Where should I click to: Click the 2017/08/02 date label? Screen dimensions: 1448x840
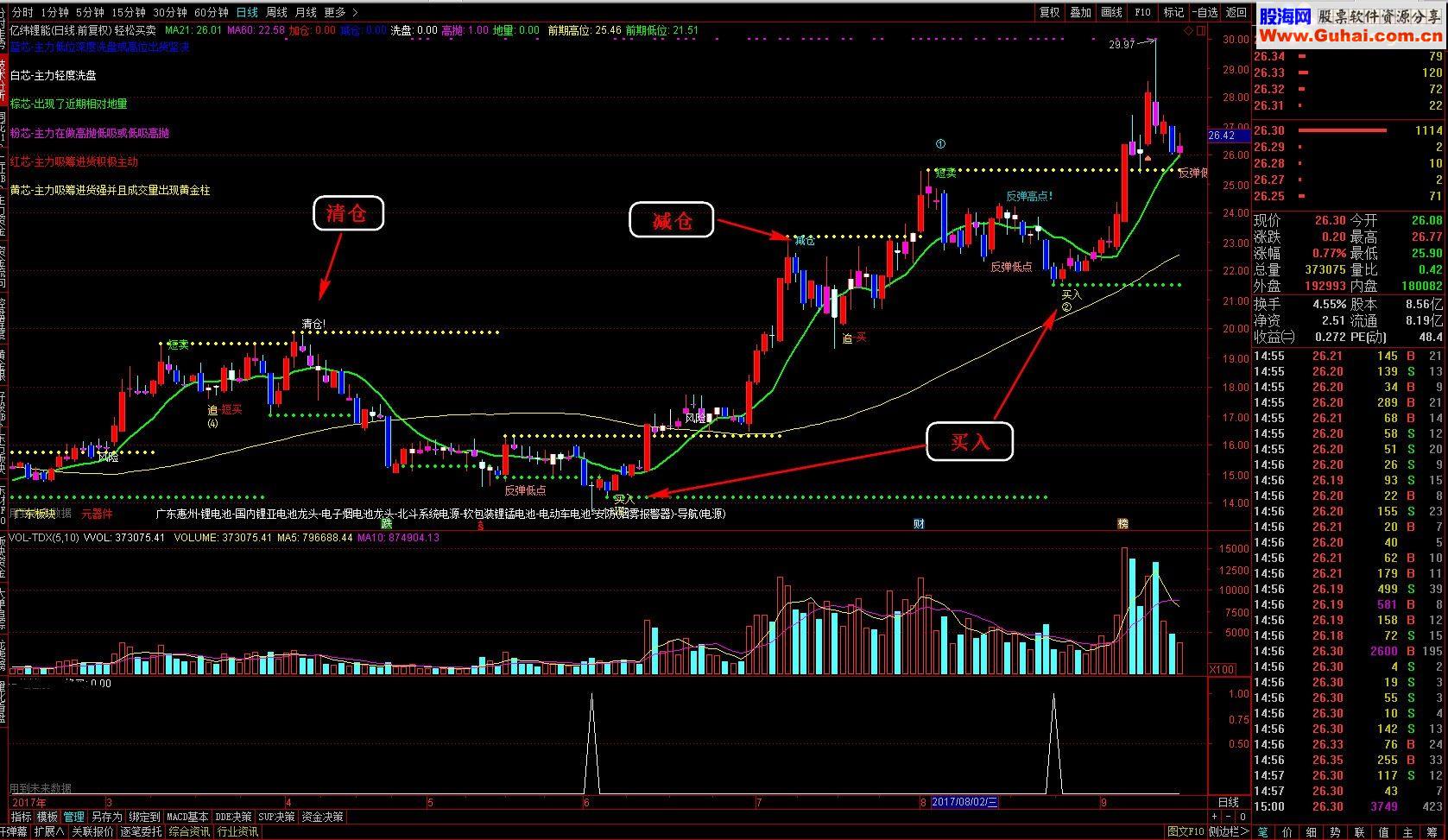[964, 802]
